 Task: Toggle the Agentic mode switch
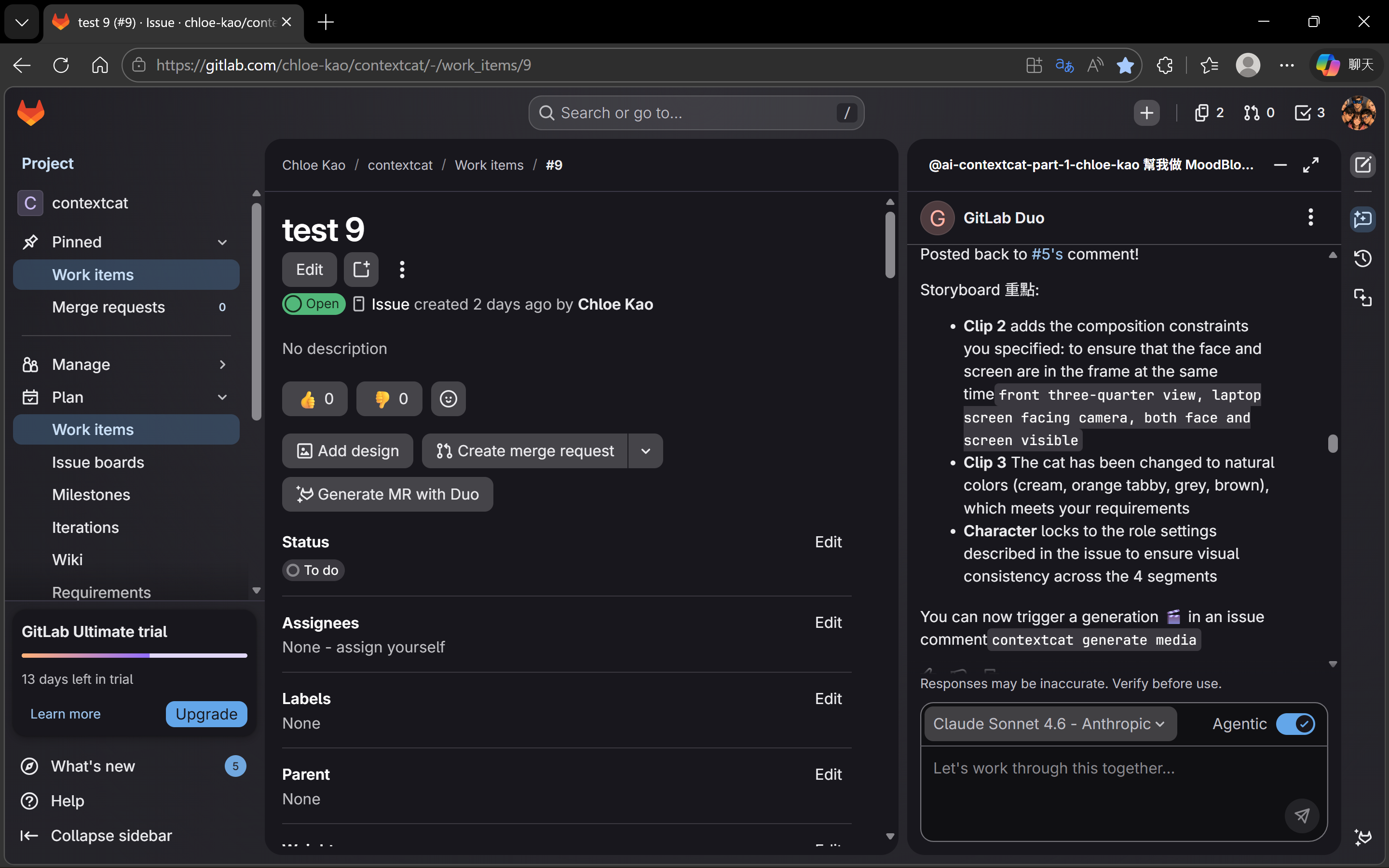[1295, 724]
